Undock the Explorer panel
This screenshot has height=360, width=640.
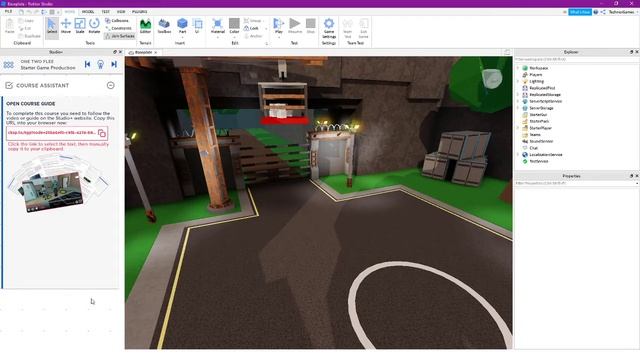point(631,52)
